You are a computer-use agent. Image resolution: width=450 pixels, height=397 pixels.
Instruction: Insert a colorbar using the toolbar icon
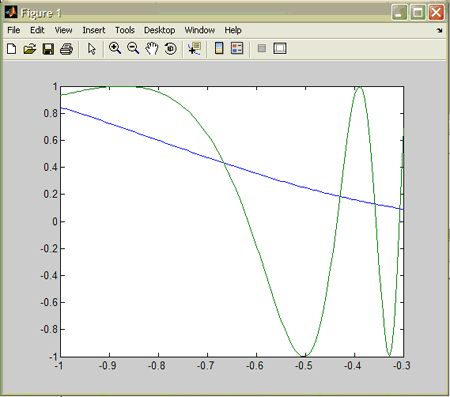219,49
